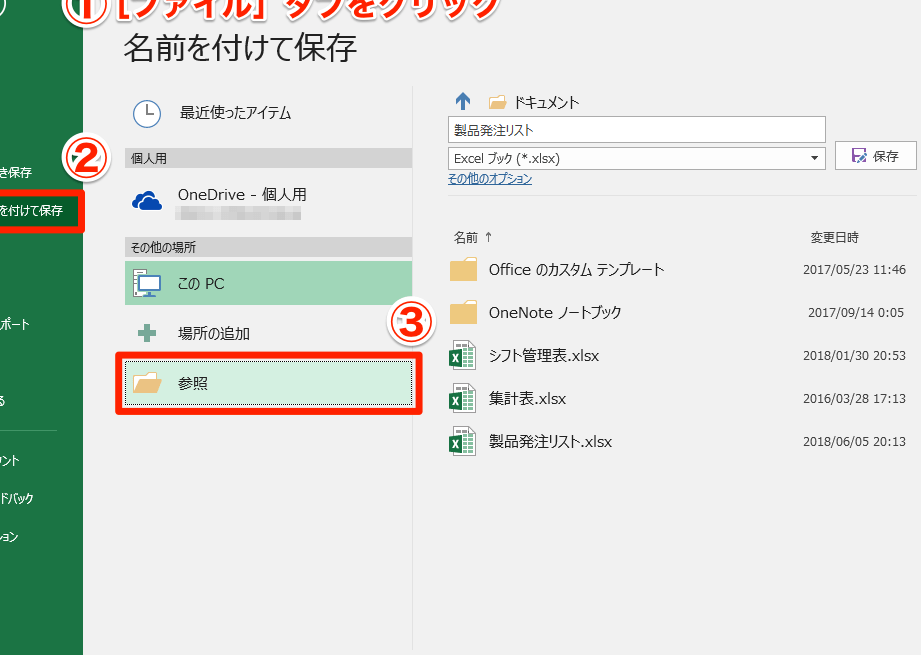Select OneDrive - 個人用 location
Screen dimensions: 921x655
click(x=268, y=201)
